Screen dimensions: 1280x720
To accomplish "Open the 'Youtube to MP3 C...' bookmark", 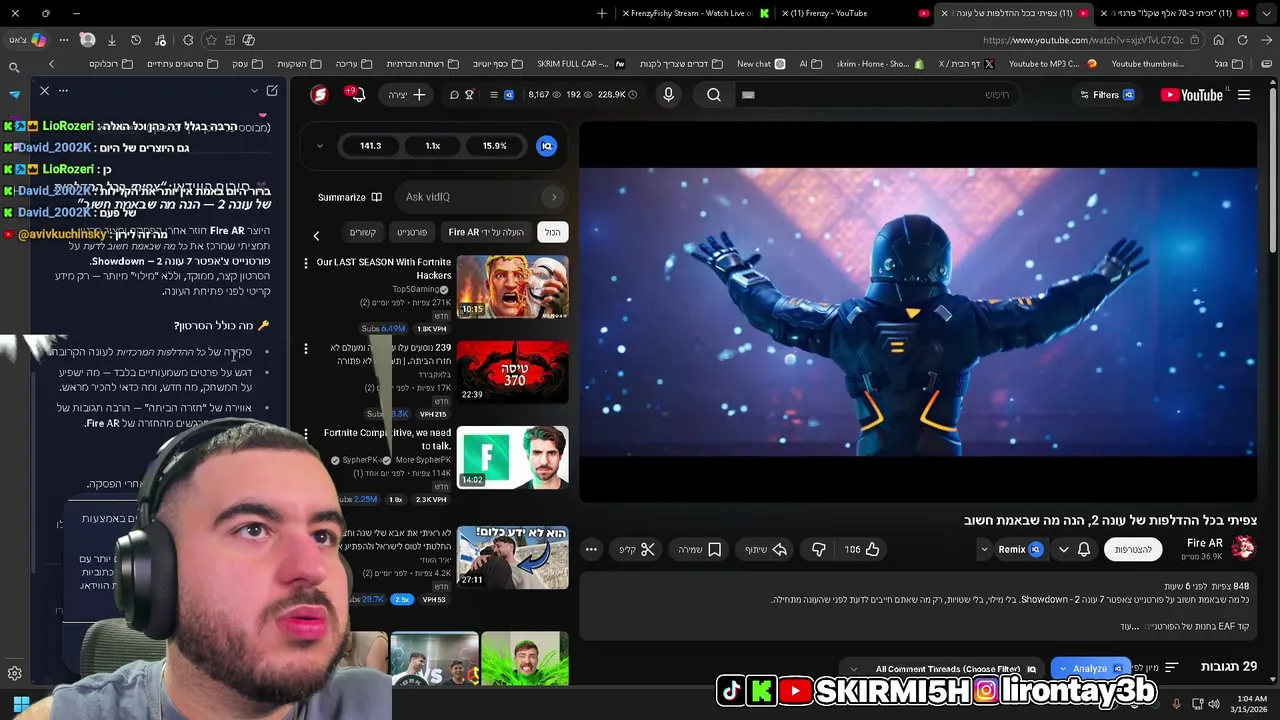I will point(1052,64).
